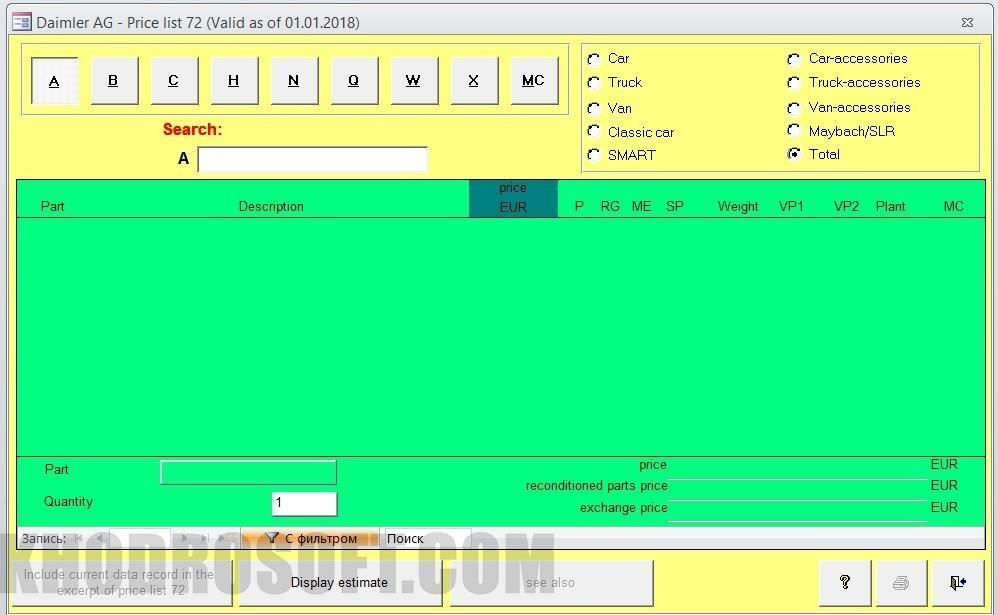Click the Display estimate button
This screenshot has width=998, height=615.
tap(339, 583)
